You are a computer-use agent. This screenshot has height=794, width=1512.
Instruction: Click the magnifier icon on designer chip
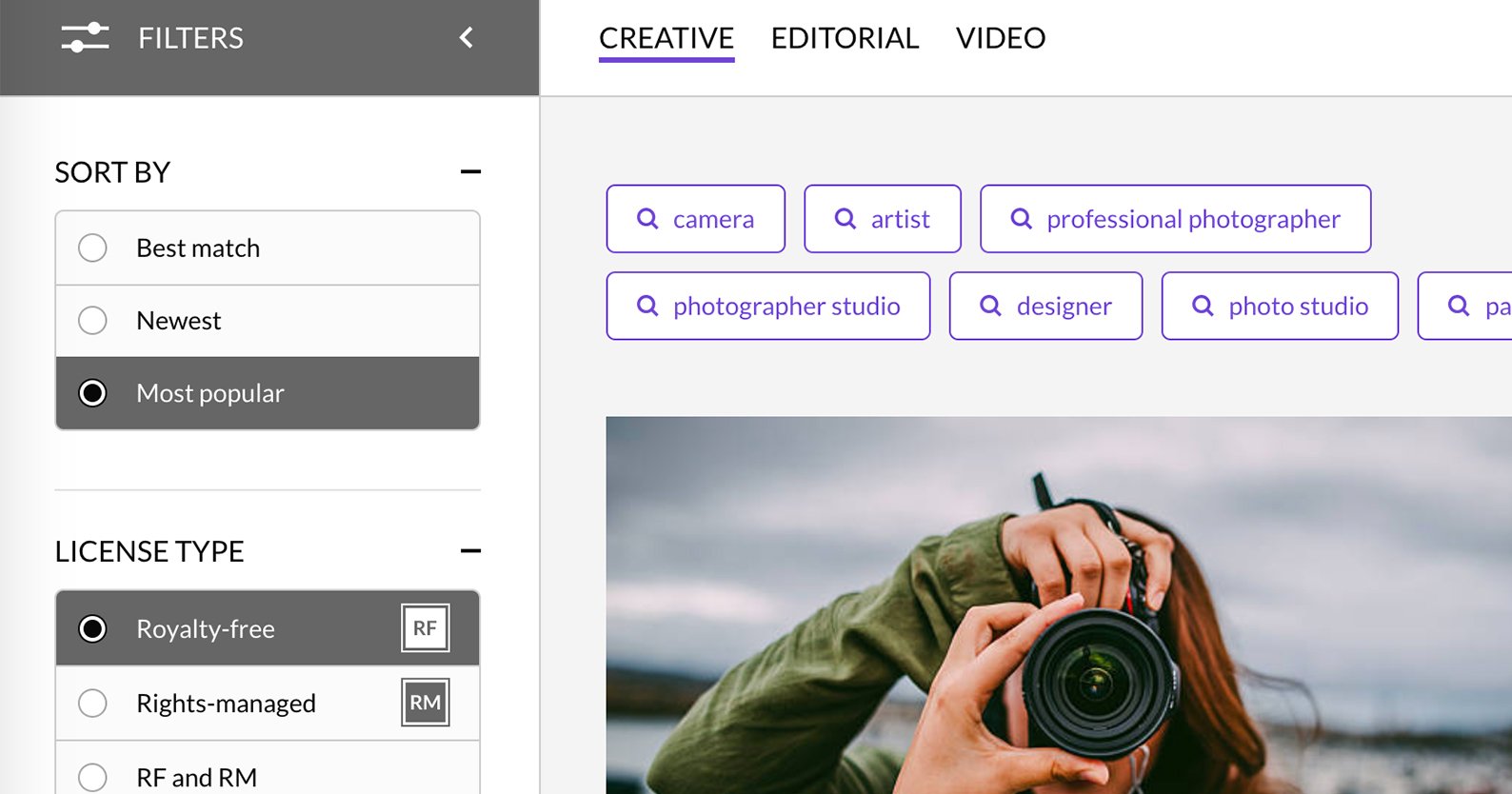click(x=991, y=306)
